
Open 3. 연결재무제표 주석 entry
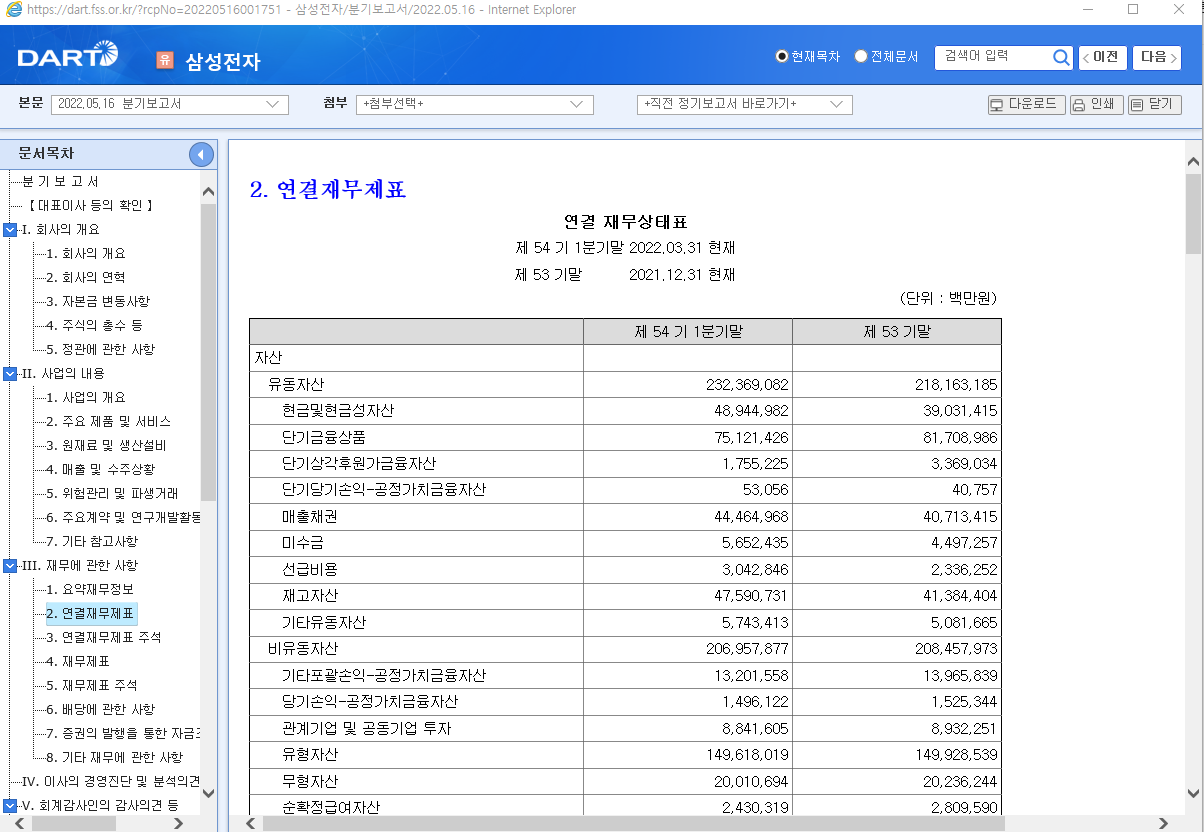[103, 638]
